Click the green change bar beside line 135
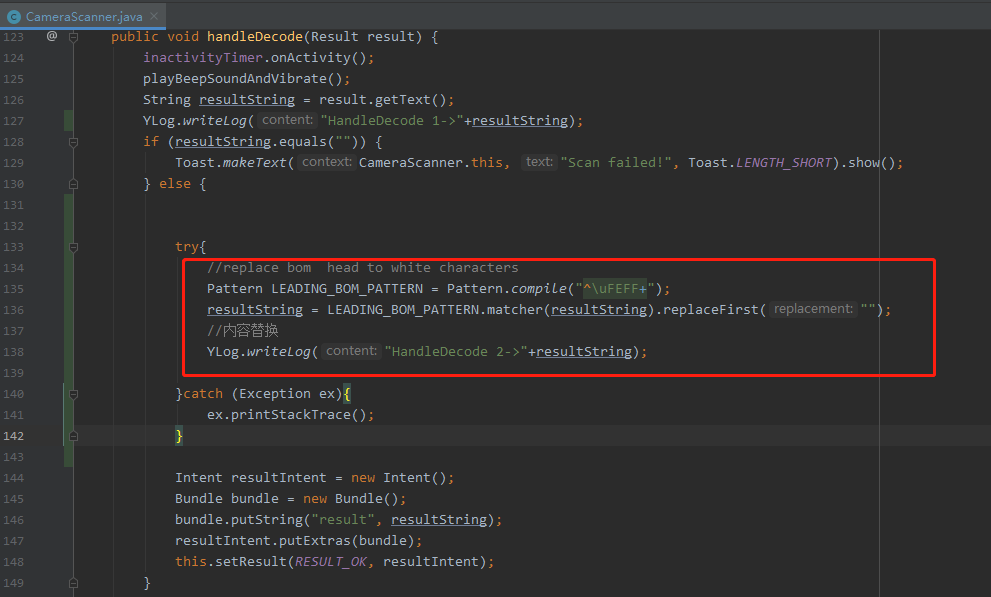991x597 pixels. 67,288
